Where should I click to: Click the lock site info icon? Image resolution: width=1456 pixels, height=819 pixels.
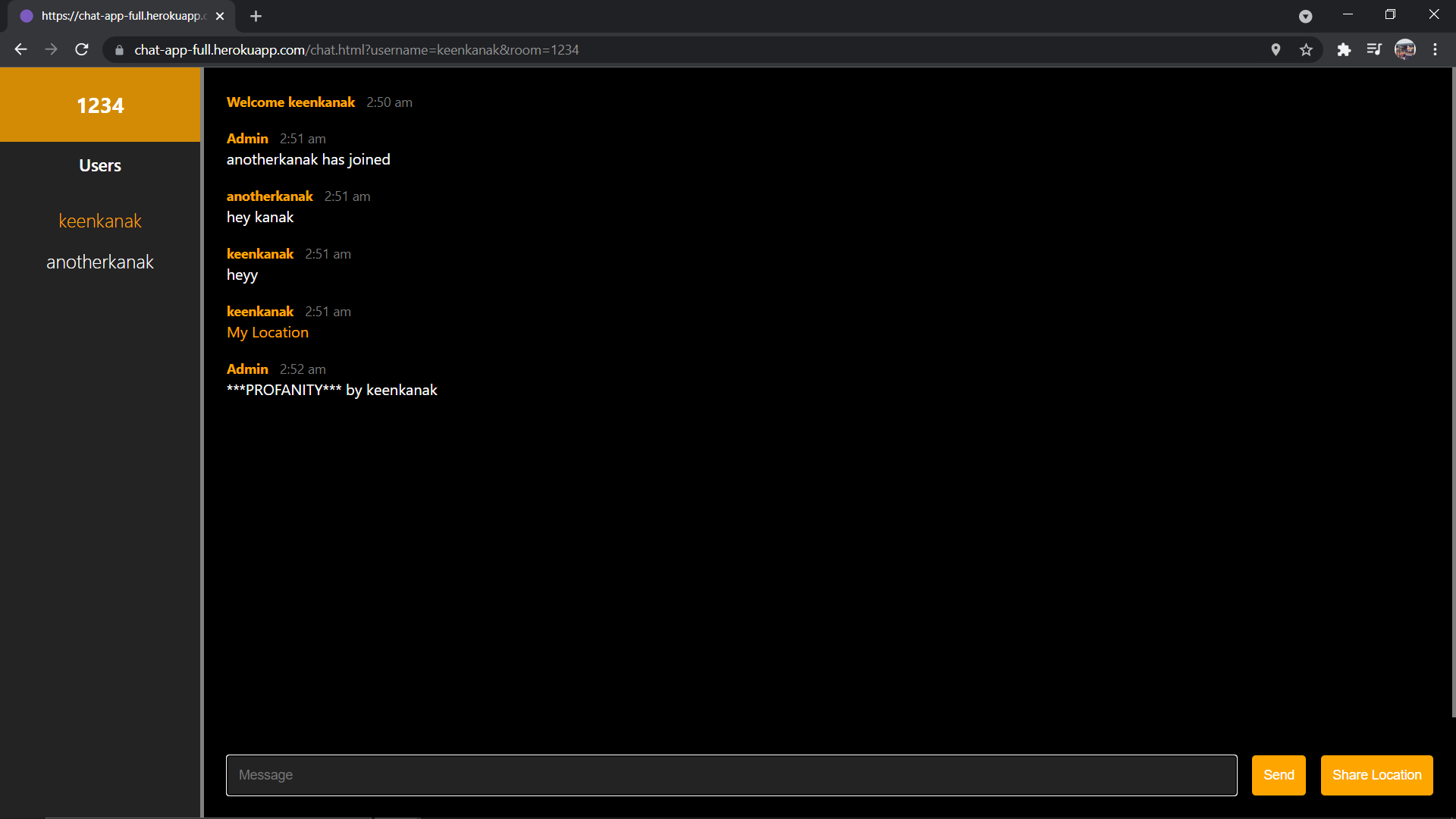click(119, 50)
